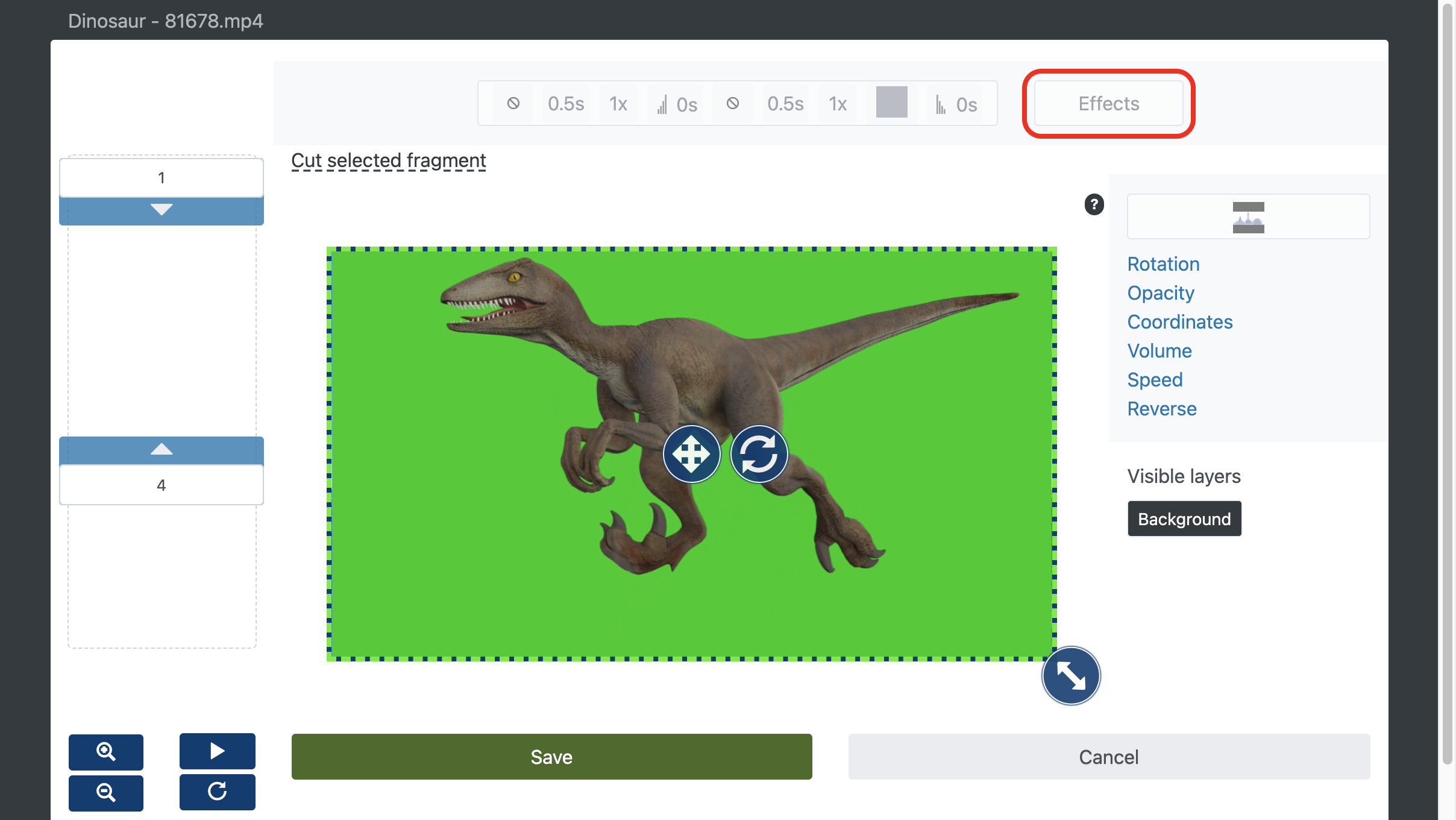Image resolution: width=1456 pixels, height=820 pixels.
Task: Click the reload/restart circular arrow button
Action: pos(218,792)
